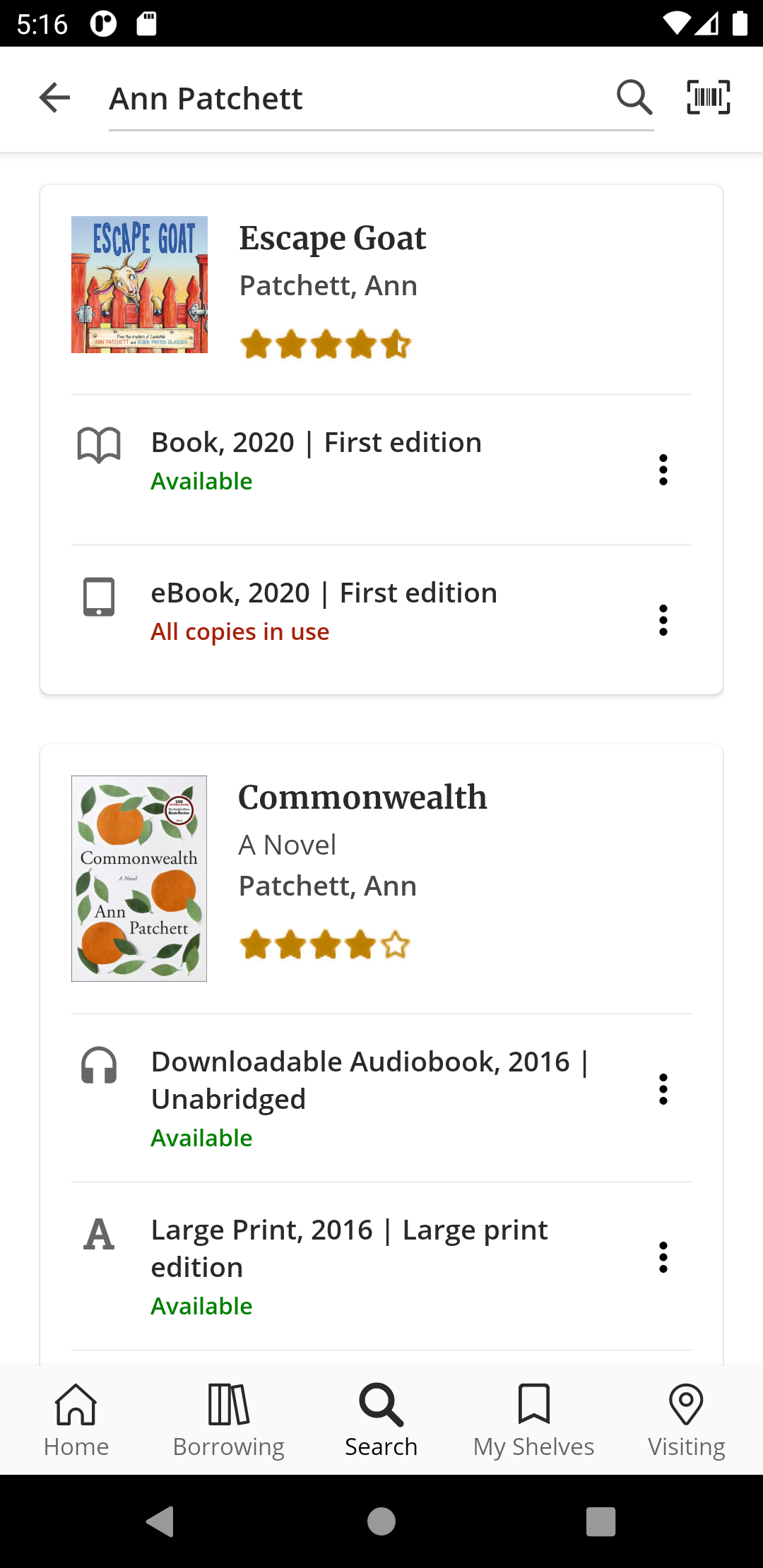
Task: Tap the magnifier search icon in header
Action: (x=634, y=97)
